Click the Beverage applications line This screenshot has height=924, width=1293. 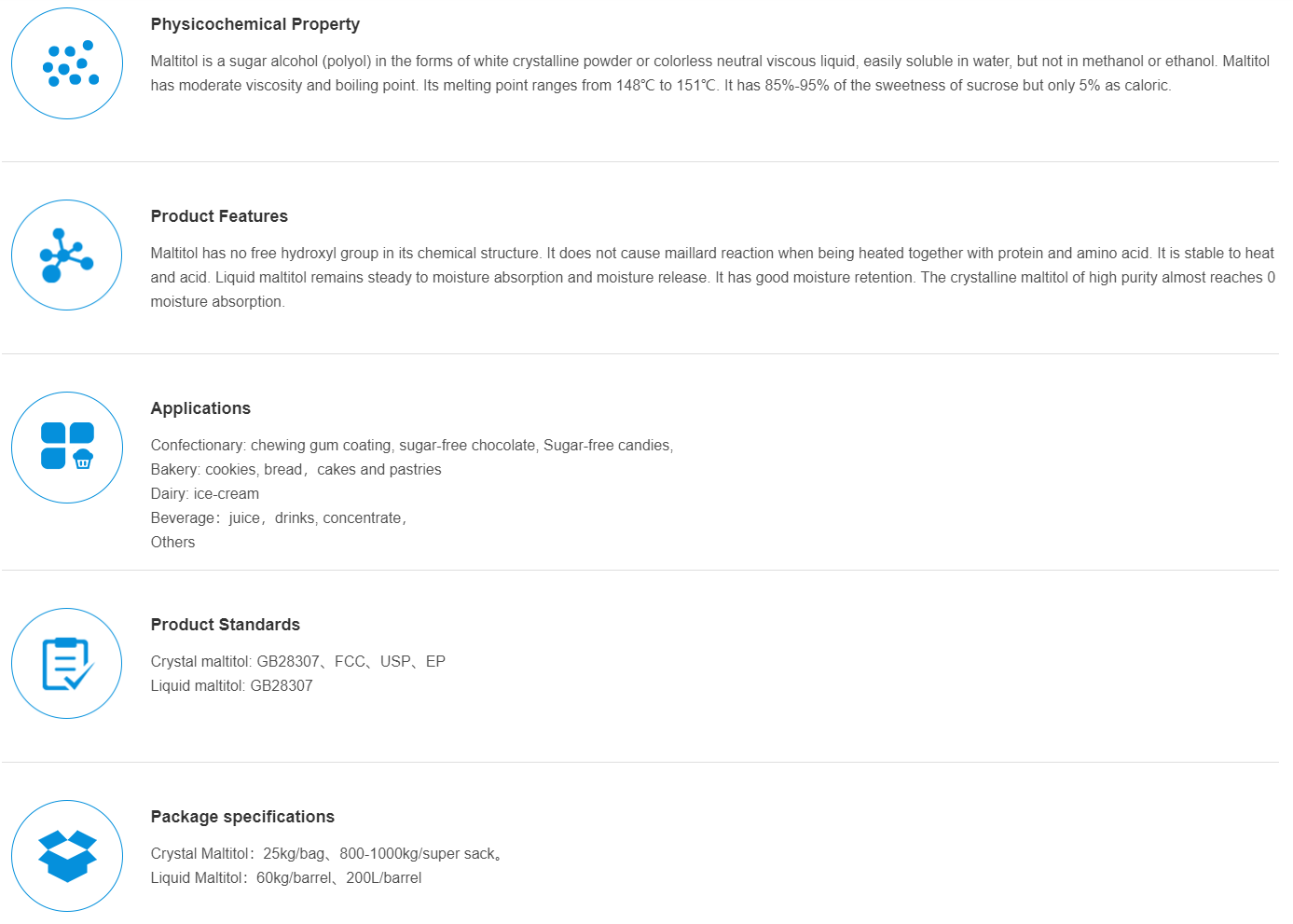tap(278, 518)
